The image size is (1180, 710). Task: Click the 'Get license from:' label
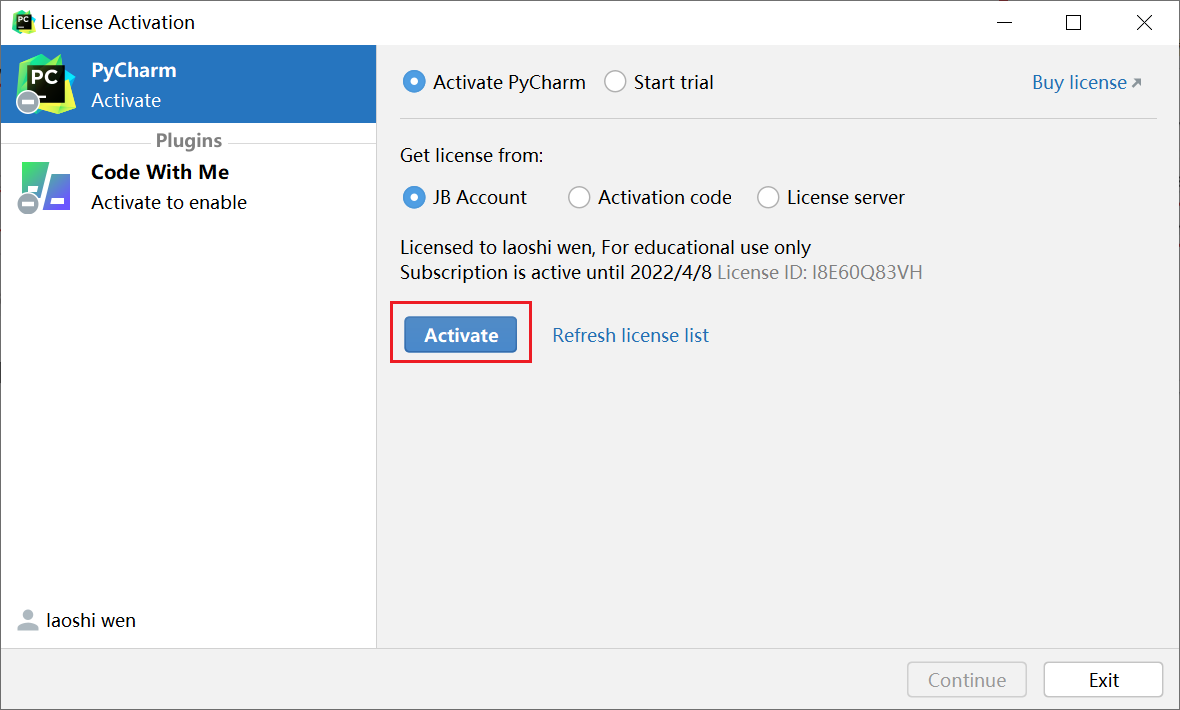point(471,155)
